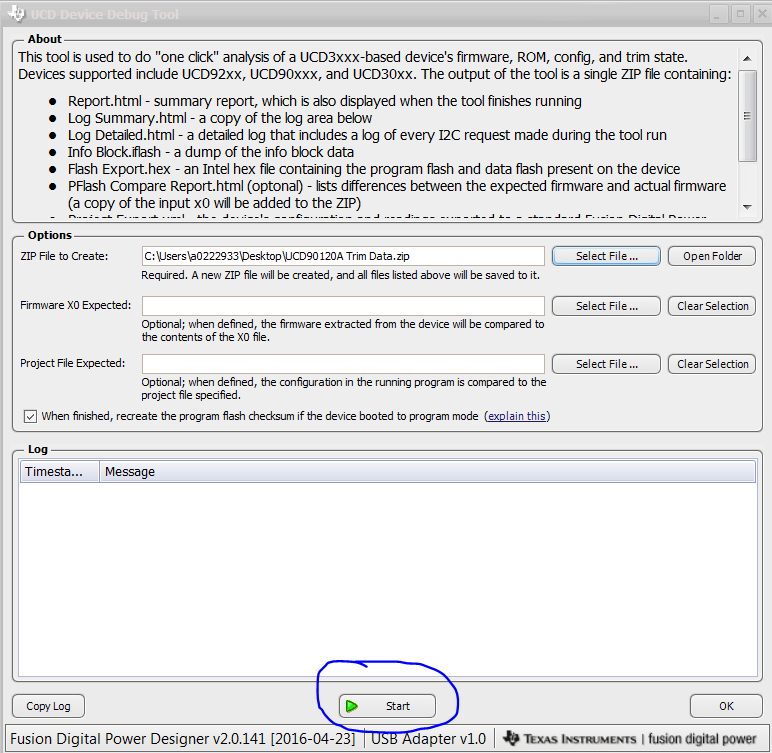Screen dimensions: 772x753
Task: Select File for Firmware X0 Expected
Action: coord(606,306)
